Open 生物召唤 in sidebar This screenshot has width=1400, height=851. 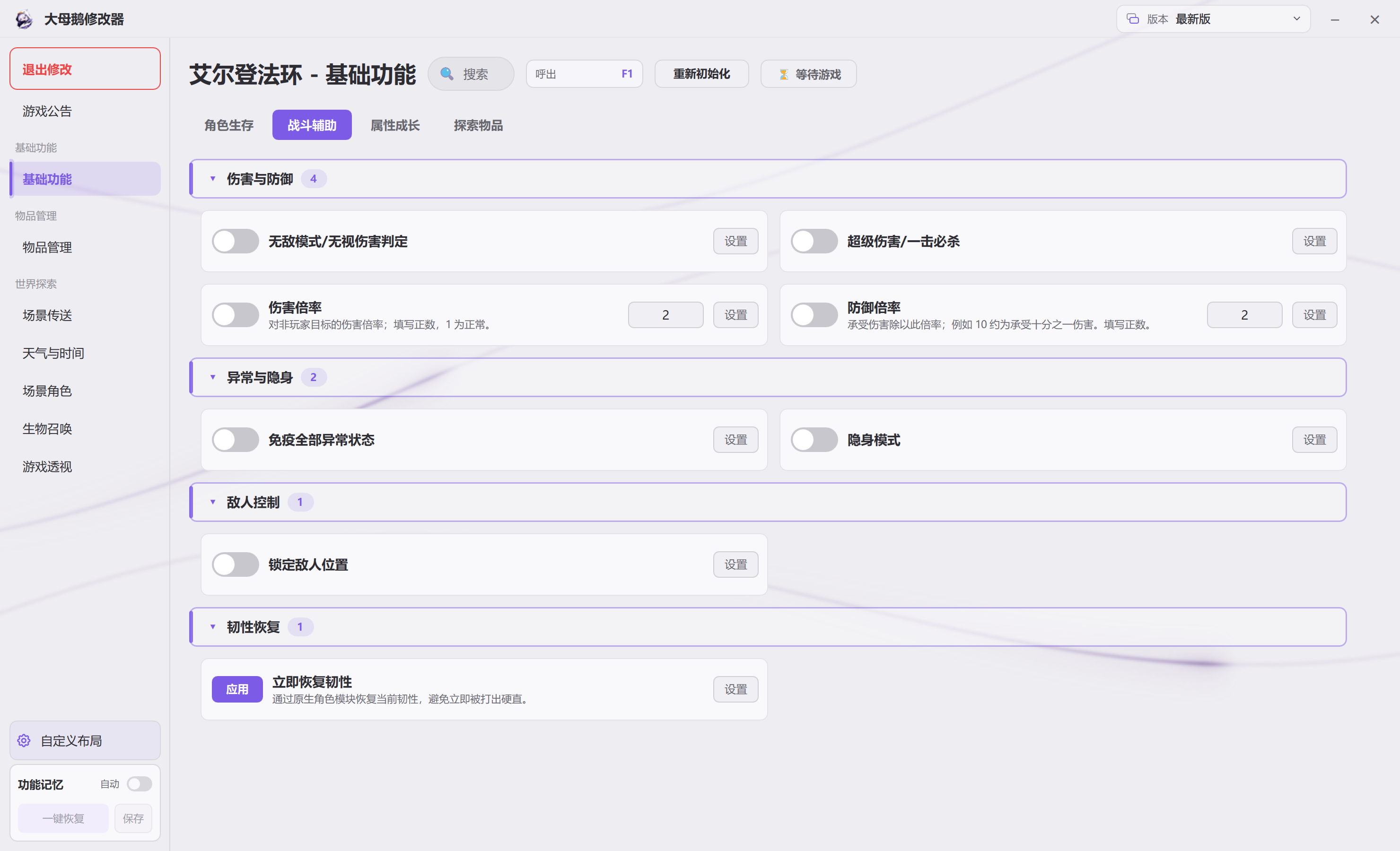click(x=85, y=429)
